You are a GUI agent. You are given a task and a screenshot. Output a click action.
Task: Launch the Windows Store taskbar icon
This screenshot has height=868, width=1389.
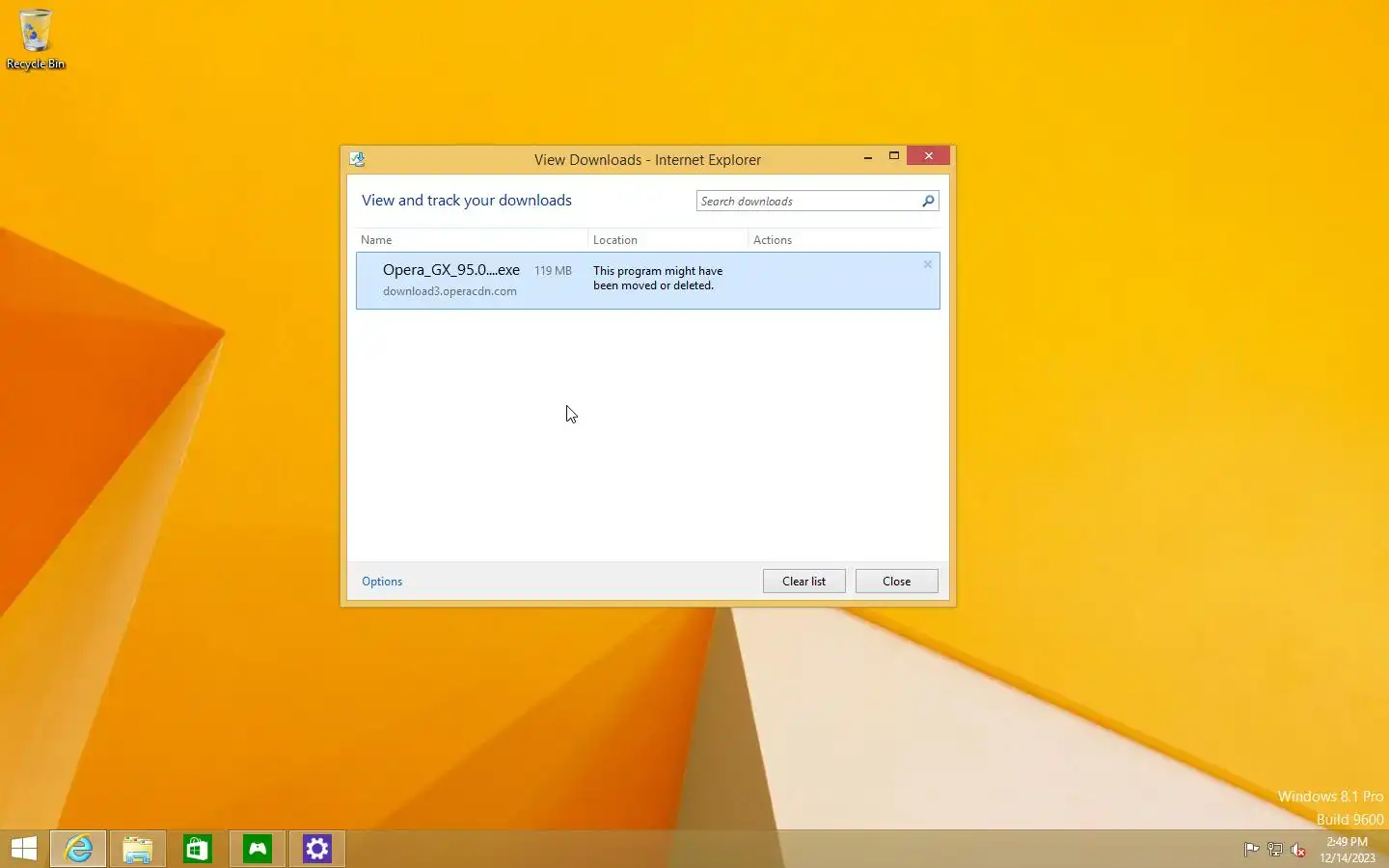pos(198,849)
